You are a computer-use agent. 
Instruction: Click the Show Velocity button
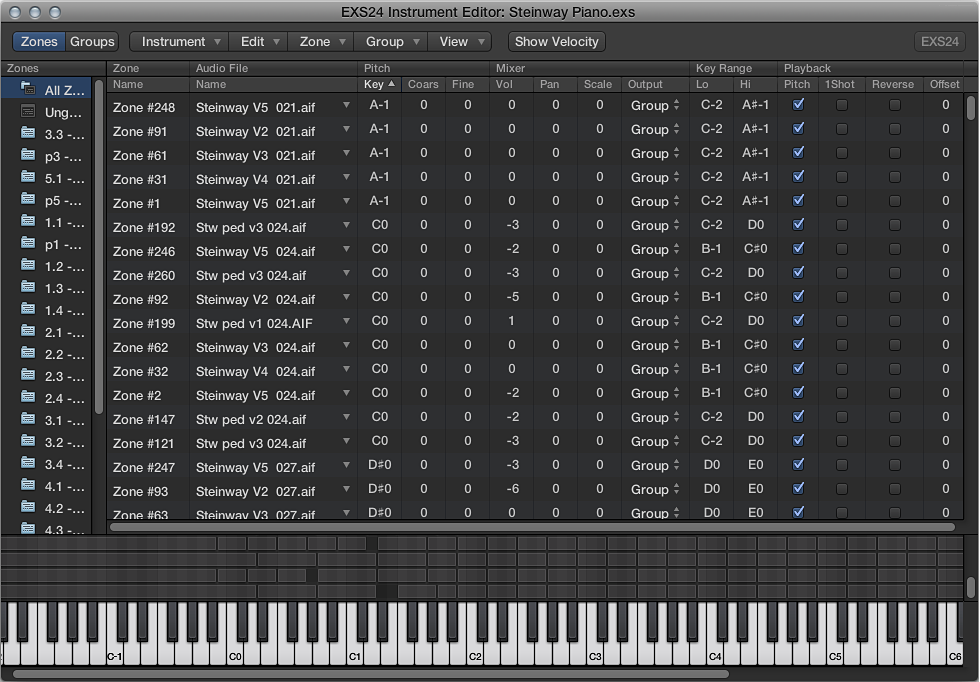click(556, 42)
